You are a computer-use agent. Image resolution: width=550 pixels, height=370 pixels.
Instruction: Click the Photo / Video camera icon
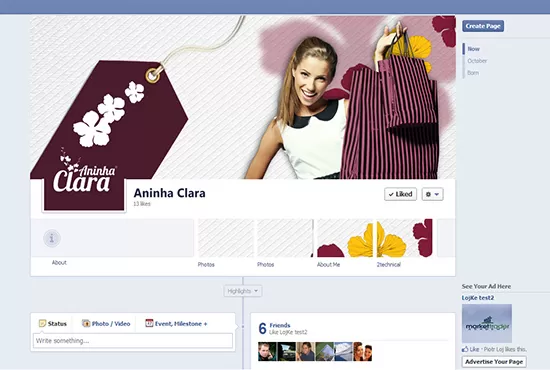pos(86,323)
